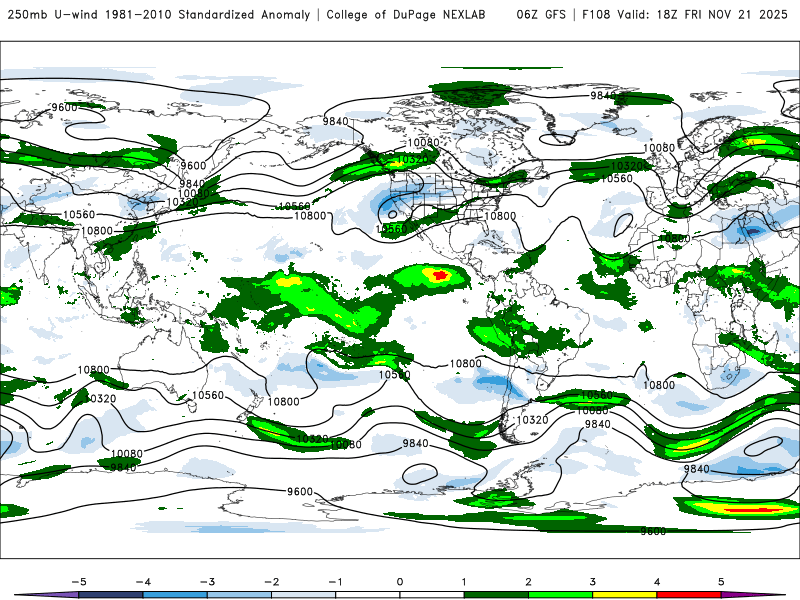Viewport: 800px width, 600px height.
Task: Click the 10080 contour label over western Canada
Action: point(423,142)
